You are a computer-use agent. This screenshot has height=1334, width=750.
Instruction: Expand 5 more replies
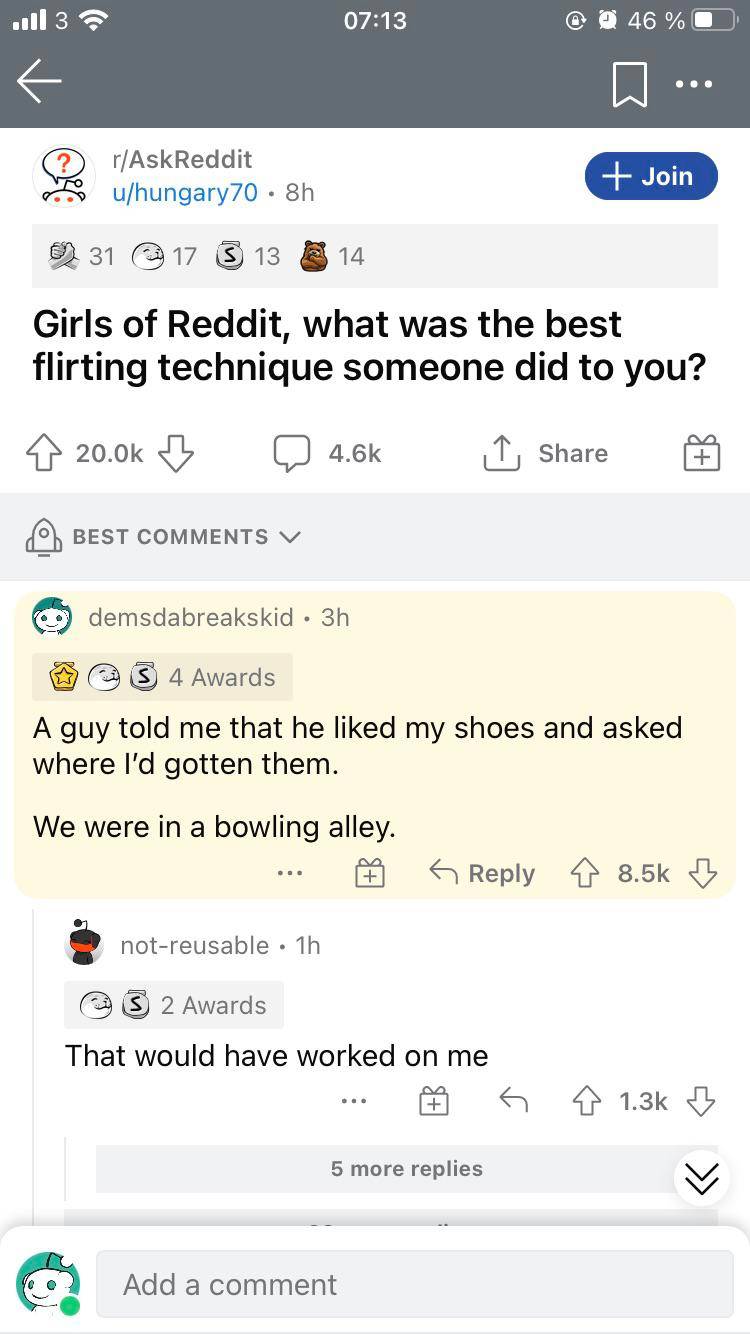click(x=406, y=1168)
